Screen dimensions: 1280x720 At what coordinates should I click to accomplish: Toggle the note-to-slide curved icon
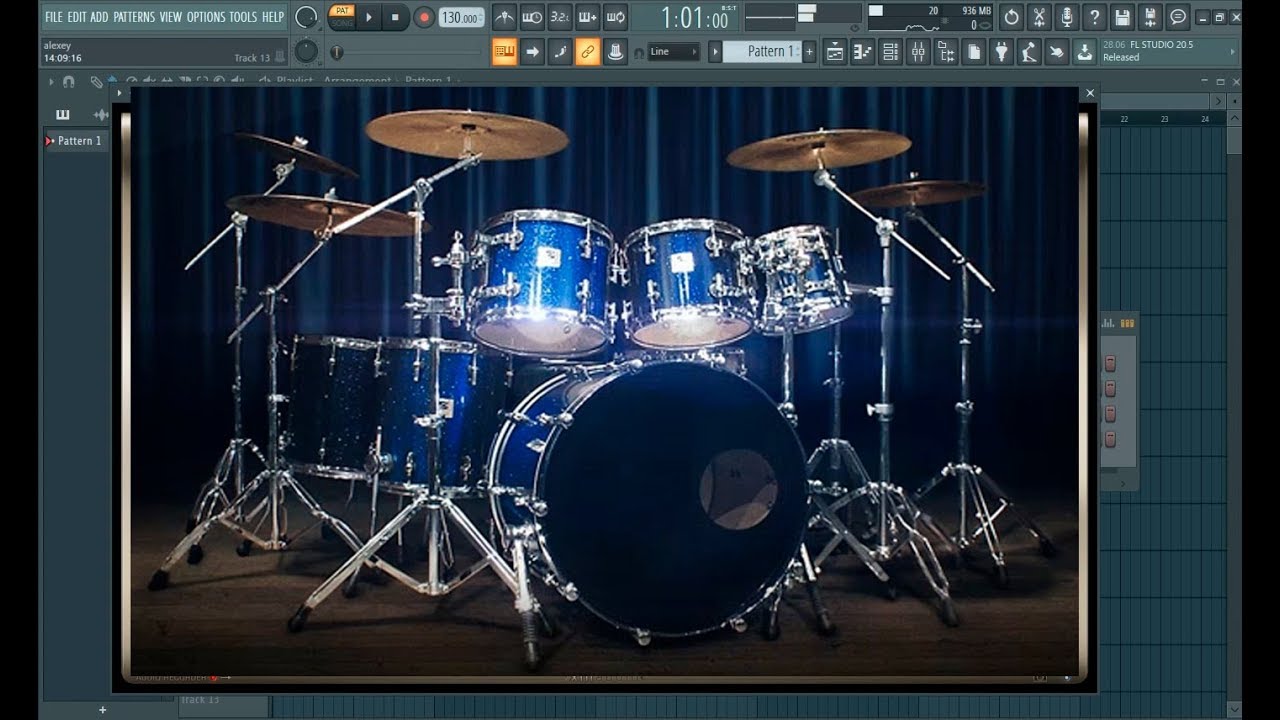click(x=560, y=52)
